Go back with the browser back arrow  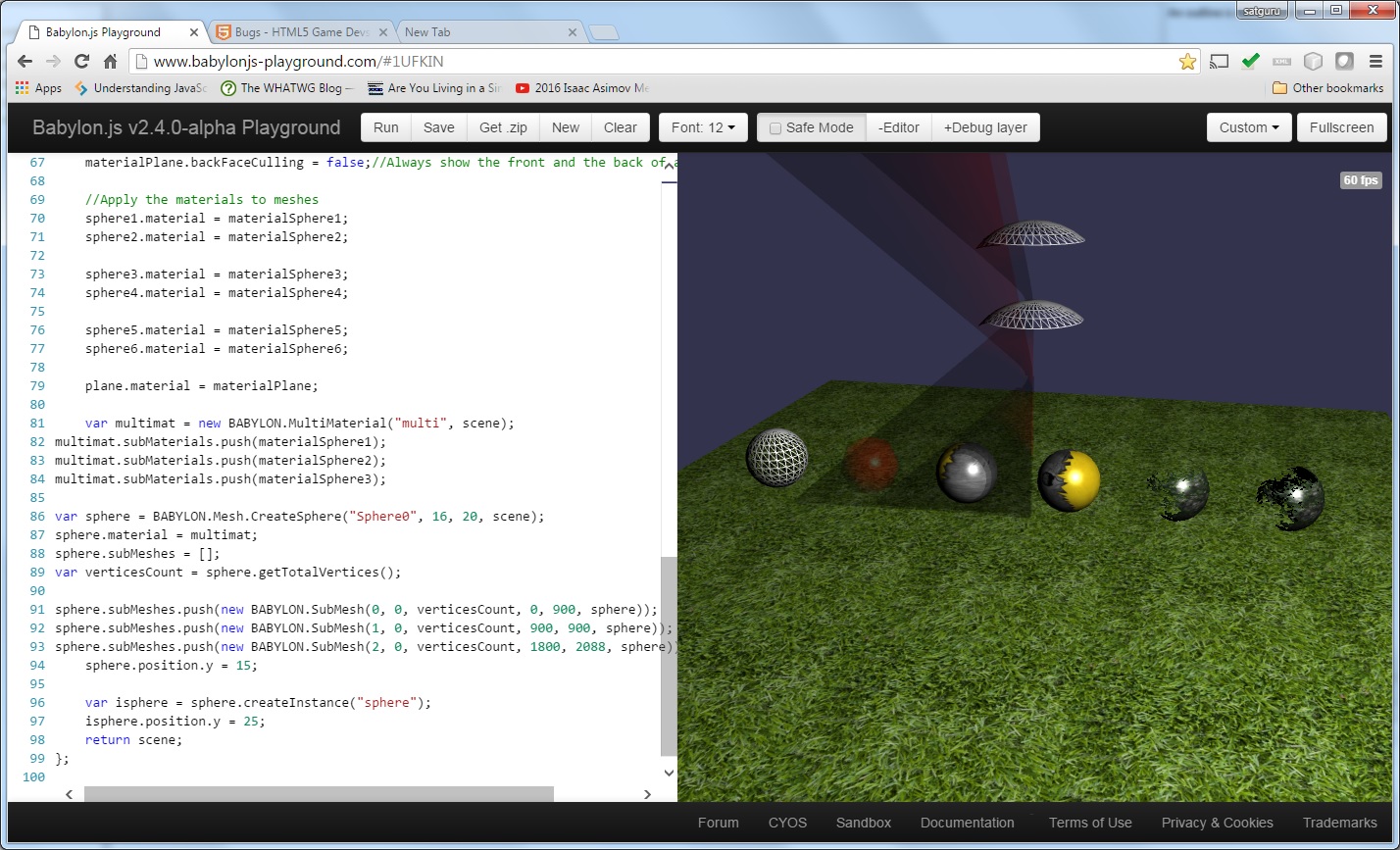25,62
